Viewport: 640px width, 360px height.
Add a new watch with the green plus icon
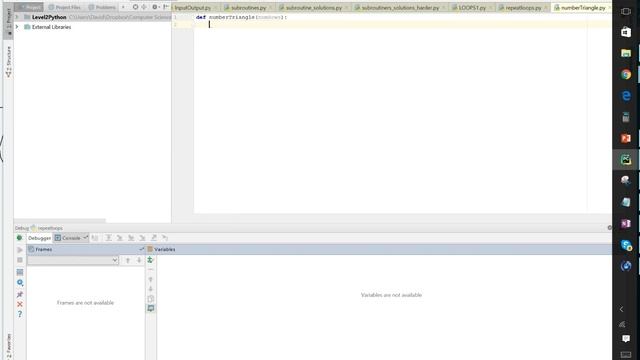(x=150, y=260)
